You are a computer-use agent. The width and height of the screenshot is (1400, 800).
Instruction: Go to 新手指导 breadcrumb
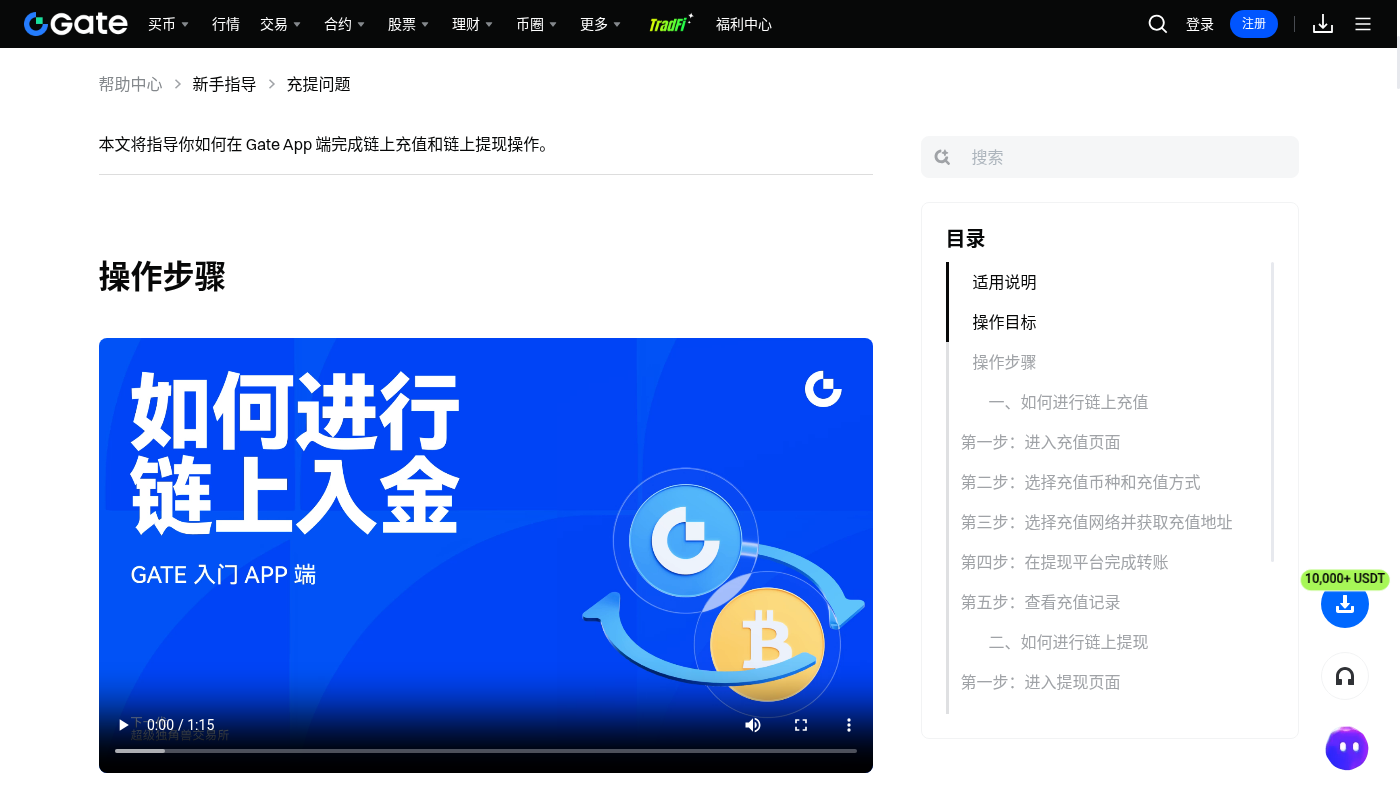[x=224, y=84]
